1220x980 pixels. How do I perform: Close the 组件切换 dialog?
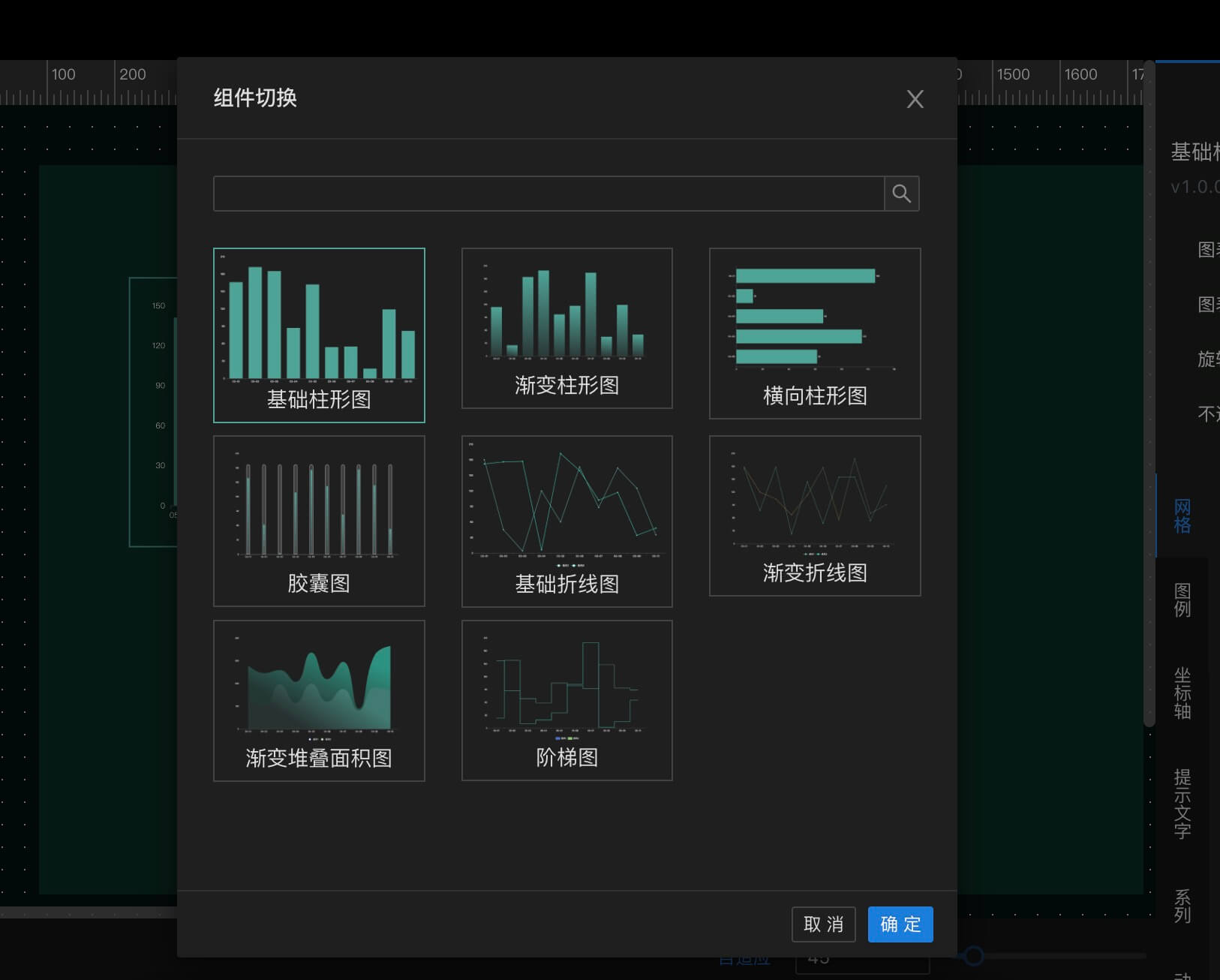[x=915, y=99]
